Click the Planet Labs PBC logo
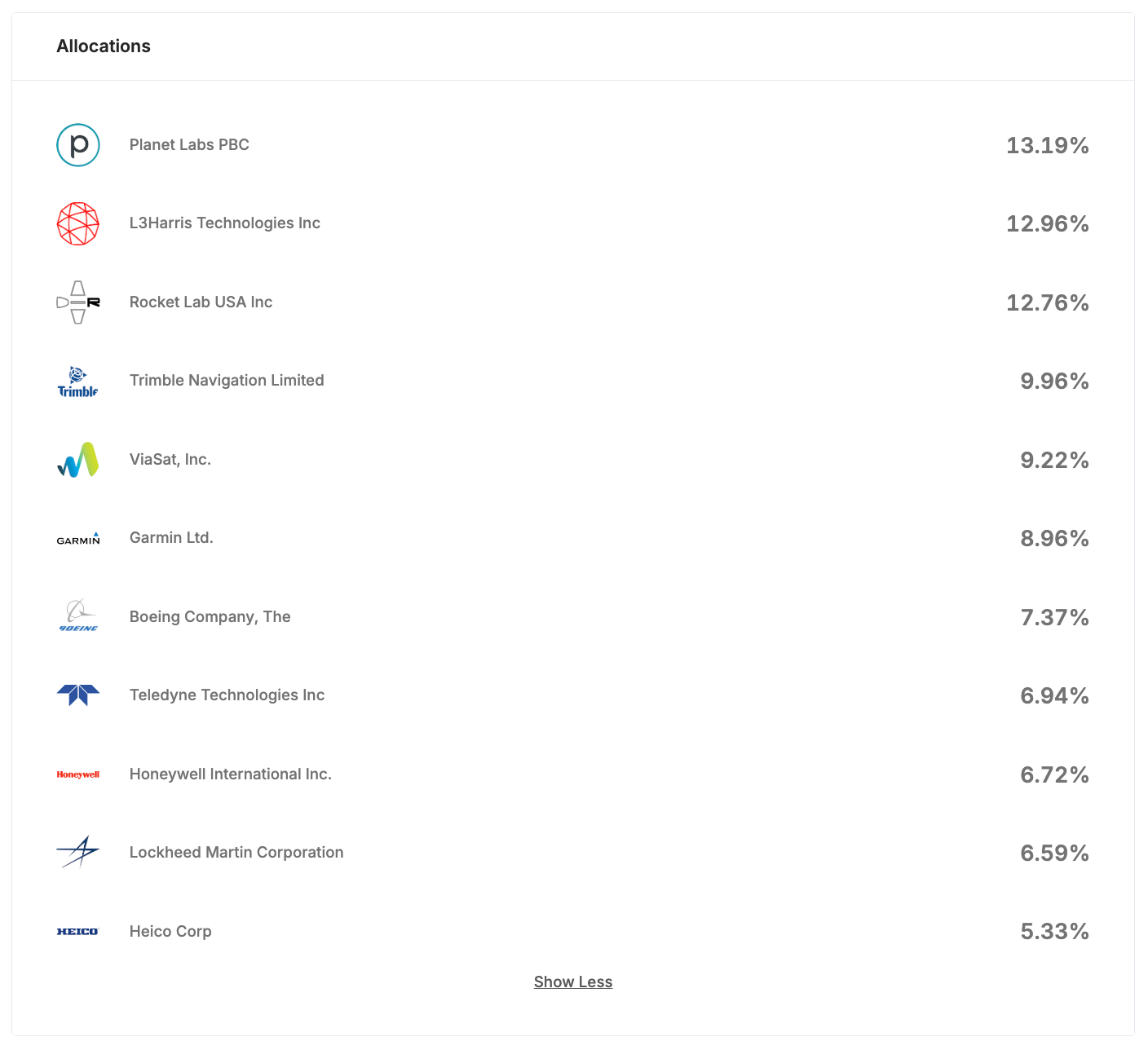 pos(78,145)
